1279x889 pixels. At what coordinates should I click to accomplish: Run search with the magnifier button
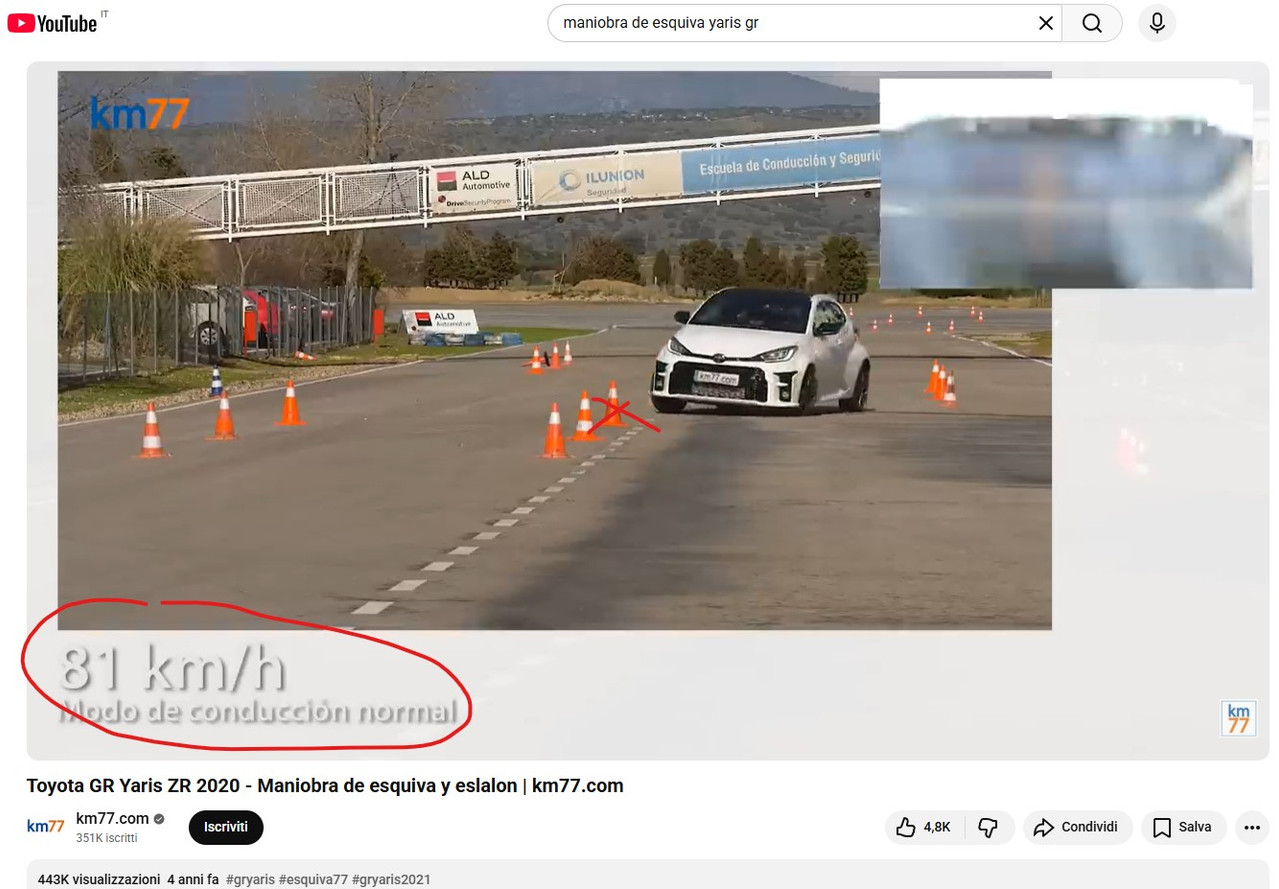[1092, 23]
